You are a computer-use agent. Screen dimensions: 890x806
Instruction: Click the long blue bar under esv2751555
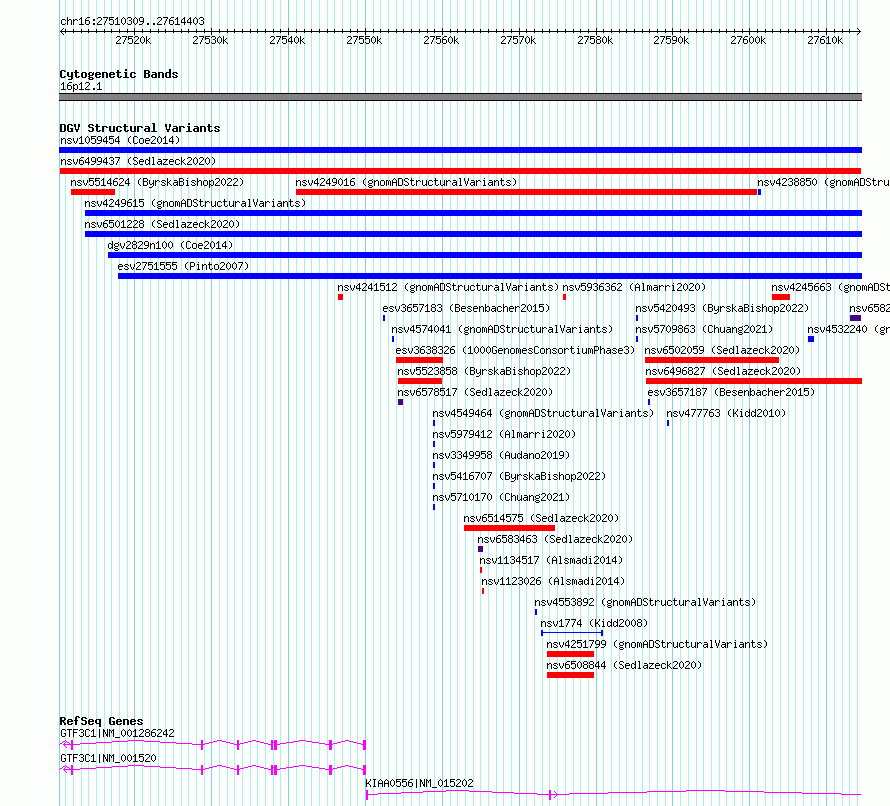click(x=490, y=276)
